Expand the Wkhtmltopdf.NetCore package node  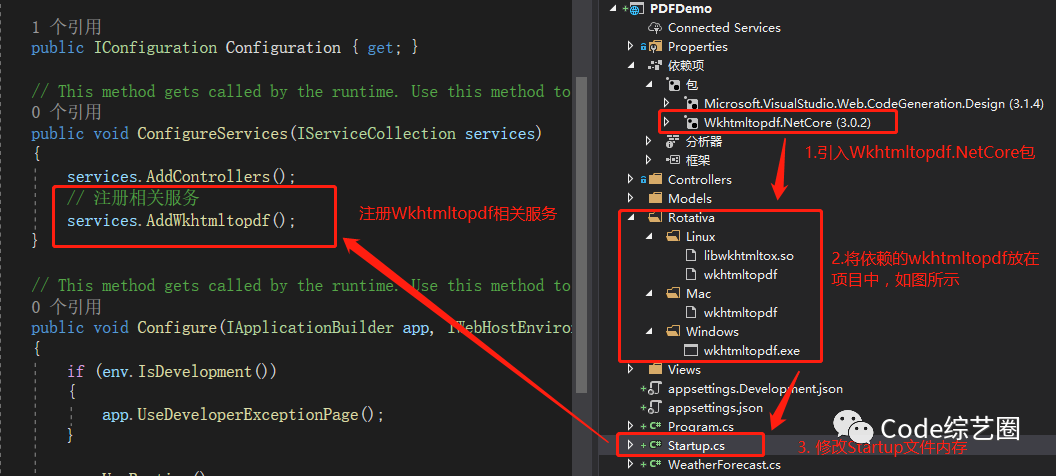[667, 123]
